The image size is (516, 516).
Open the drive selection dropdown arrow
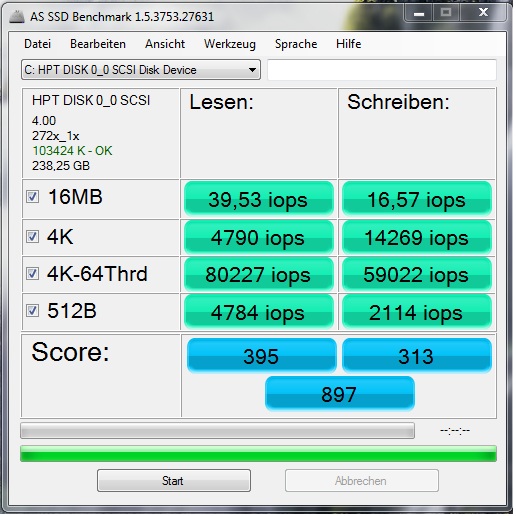click(x=252, y=70)
